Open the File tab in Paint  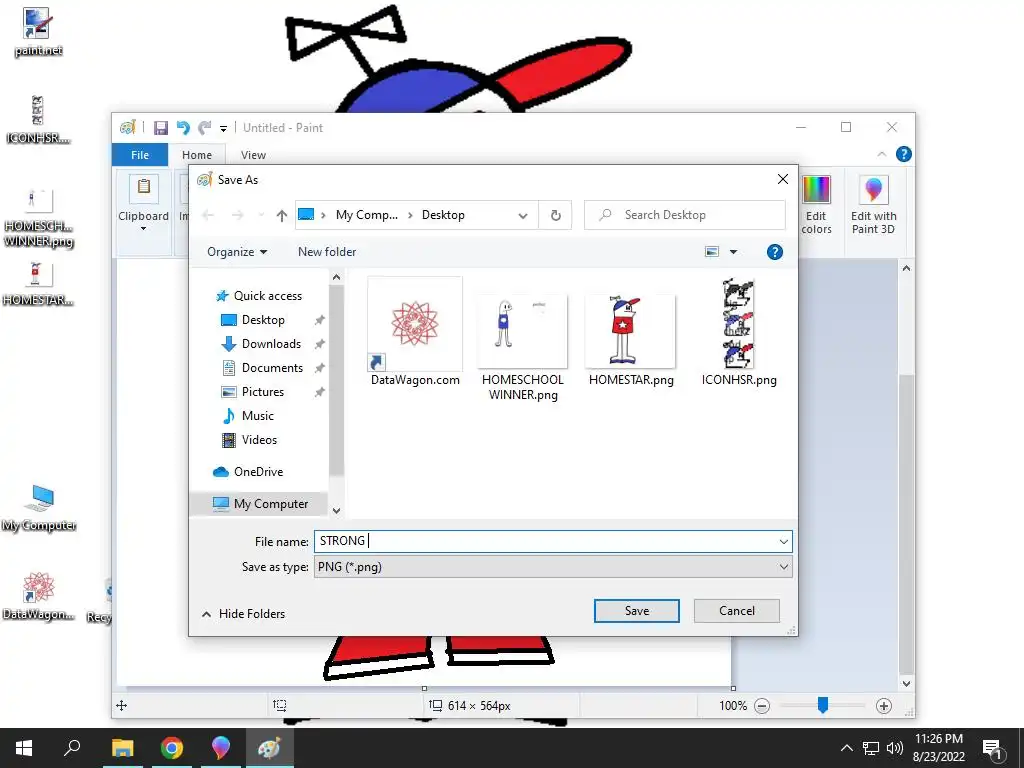pos(140,155)
